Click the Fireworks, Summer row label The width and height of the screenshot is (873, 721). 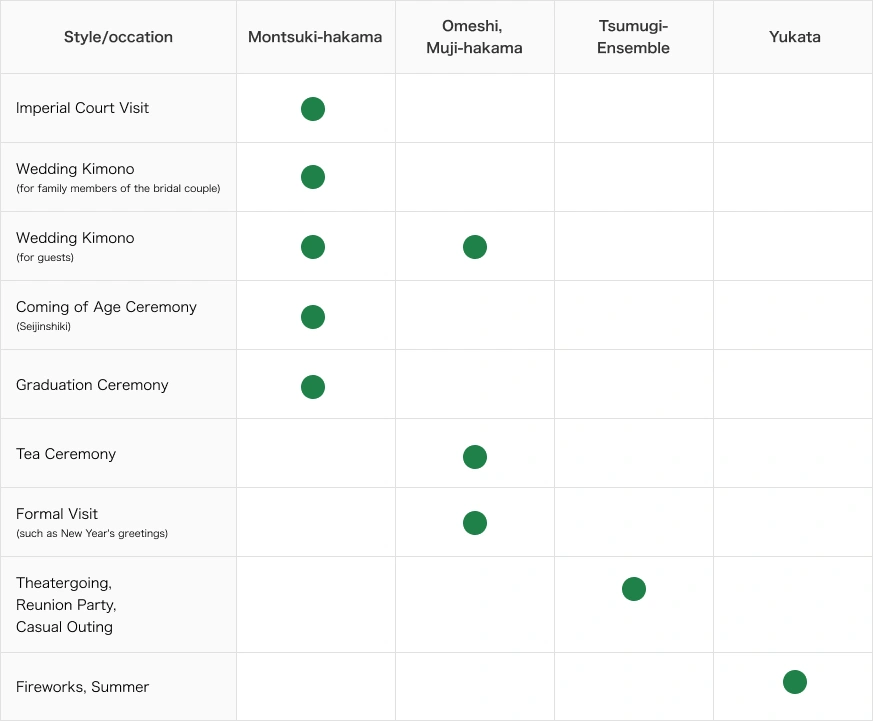point(82,687)
